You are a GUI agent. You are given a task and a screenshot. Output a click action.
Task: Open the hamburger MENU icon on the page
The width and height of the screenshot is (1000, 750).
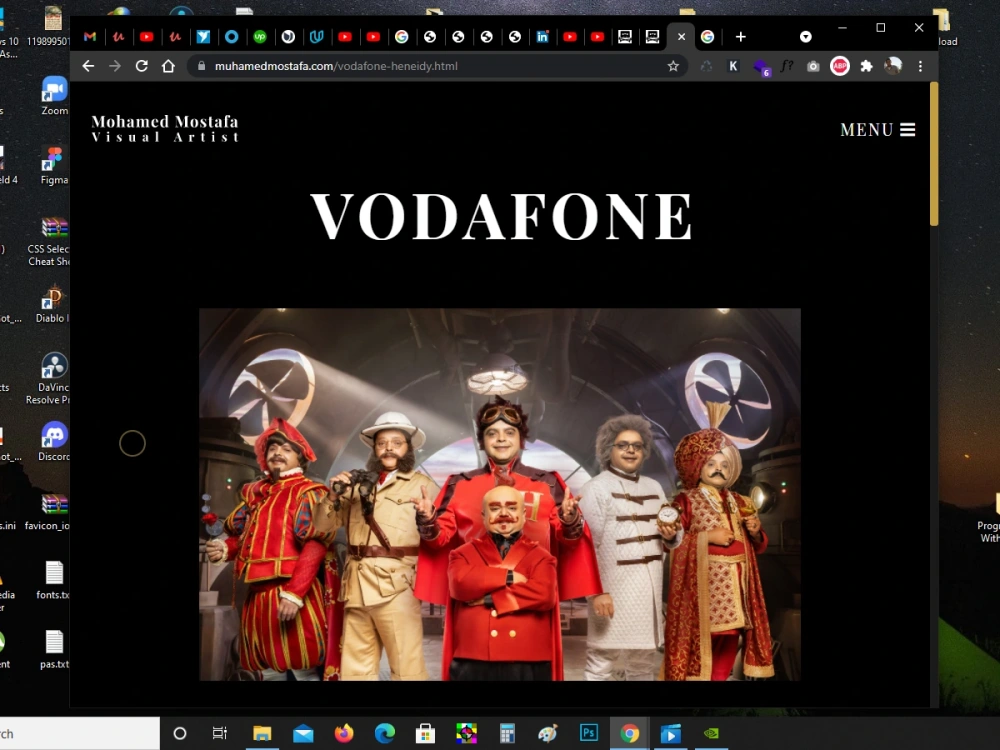(x=908, y=129)
